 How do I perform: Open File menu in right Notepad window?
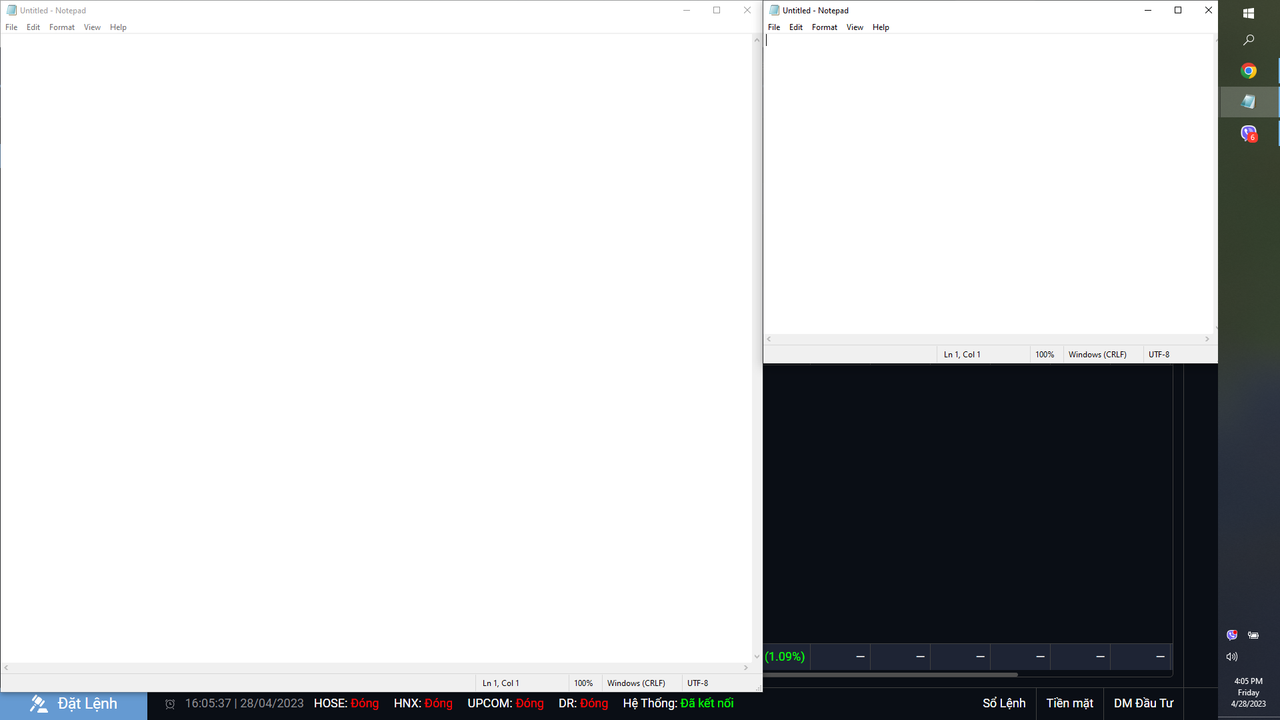pyautogui.click(x=774, y=27)
